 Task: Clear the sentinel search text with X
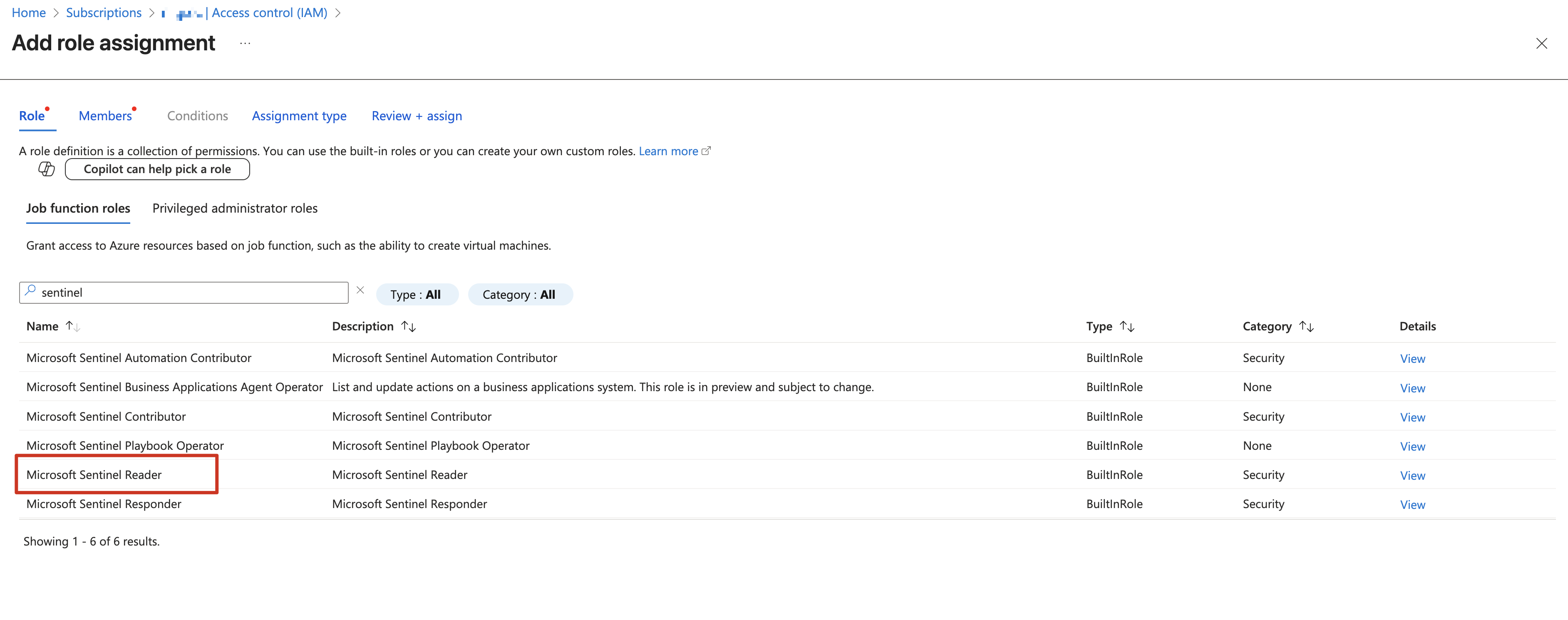point(360,290)
